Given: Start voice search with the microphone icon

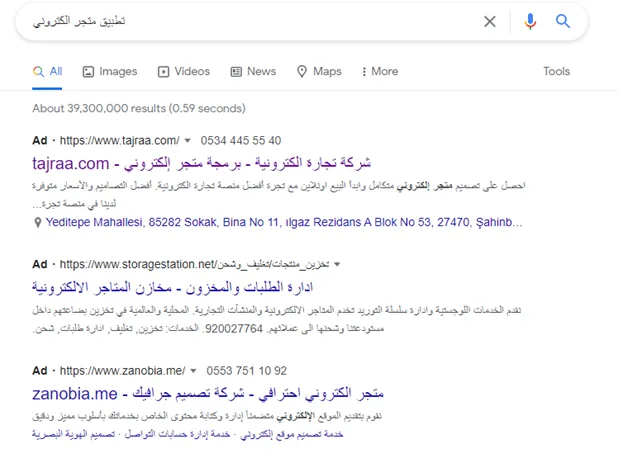Looking at the screenshot, I should pos(530,21).
